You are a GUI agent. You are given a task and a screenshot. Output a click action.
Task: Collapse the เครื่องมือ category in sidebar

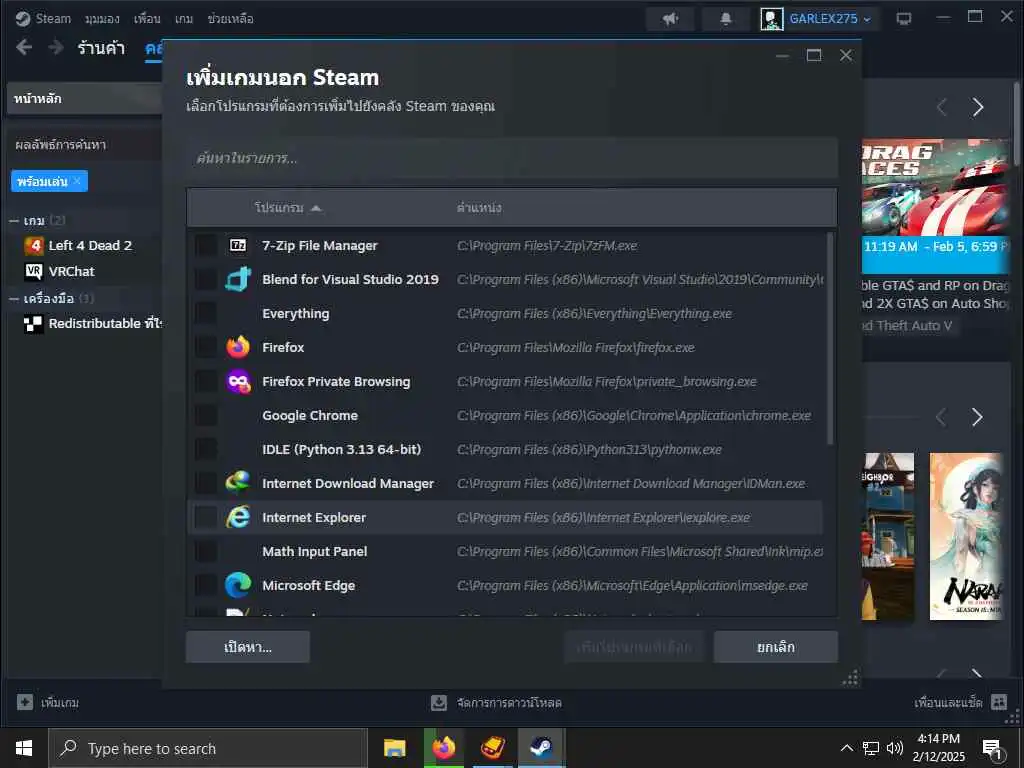[x=14, y=298]
